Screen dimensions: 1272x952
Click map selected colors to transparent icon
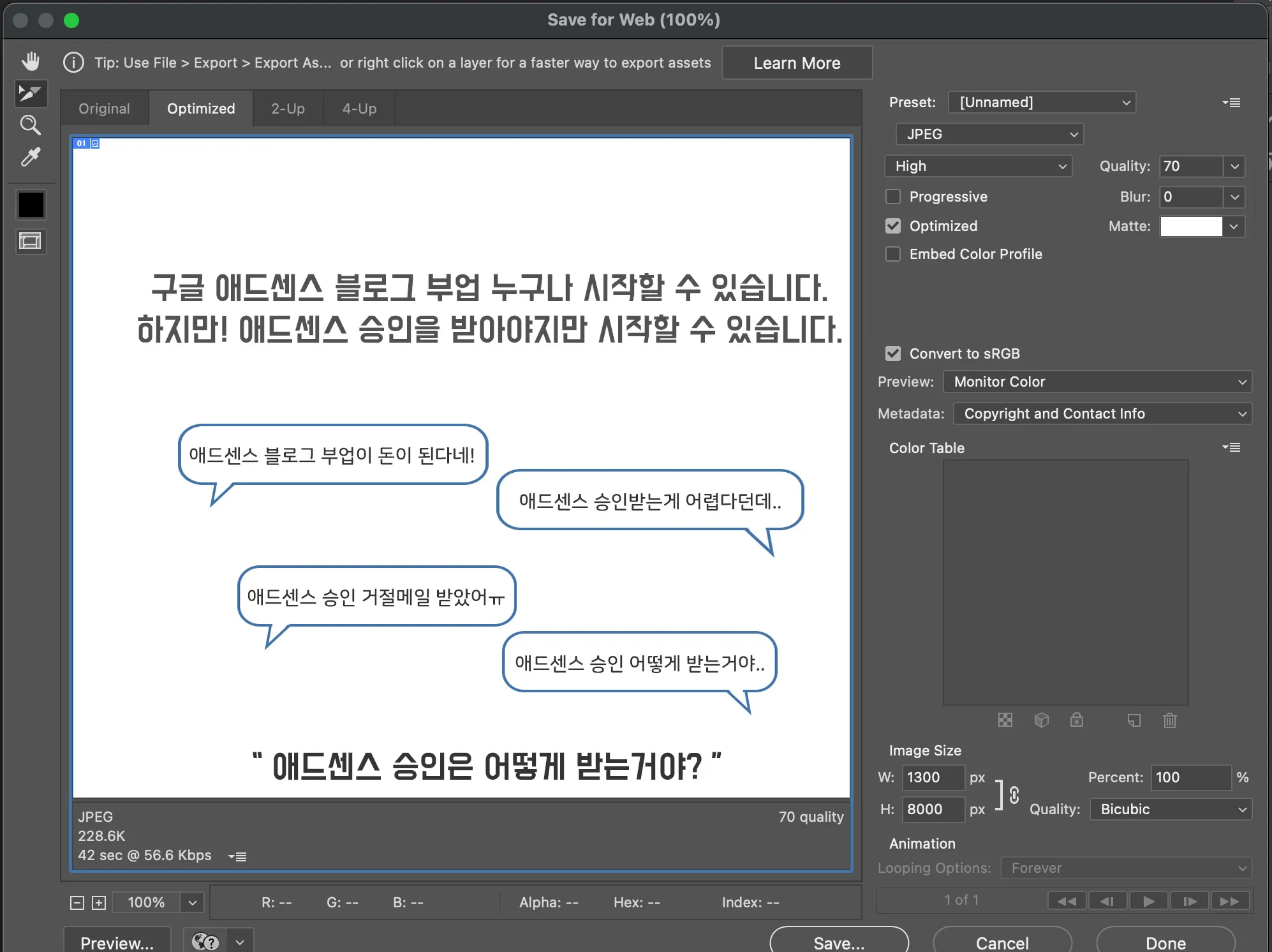click(1005, 720)
